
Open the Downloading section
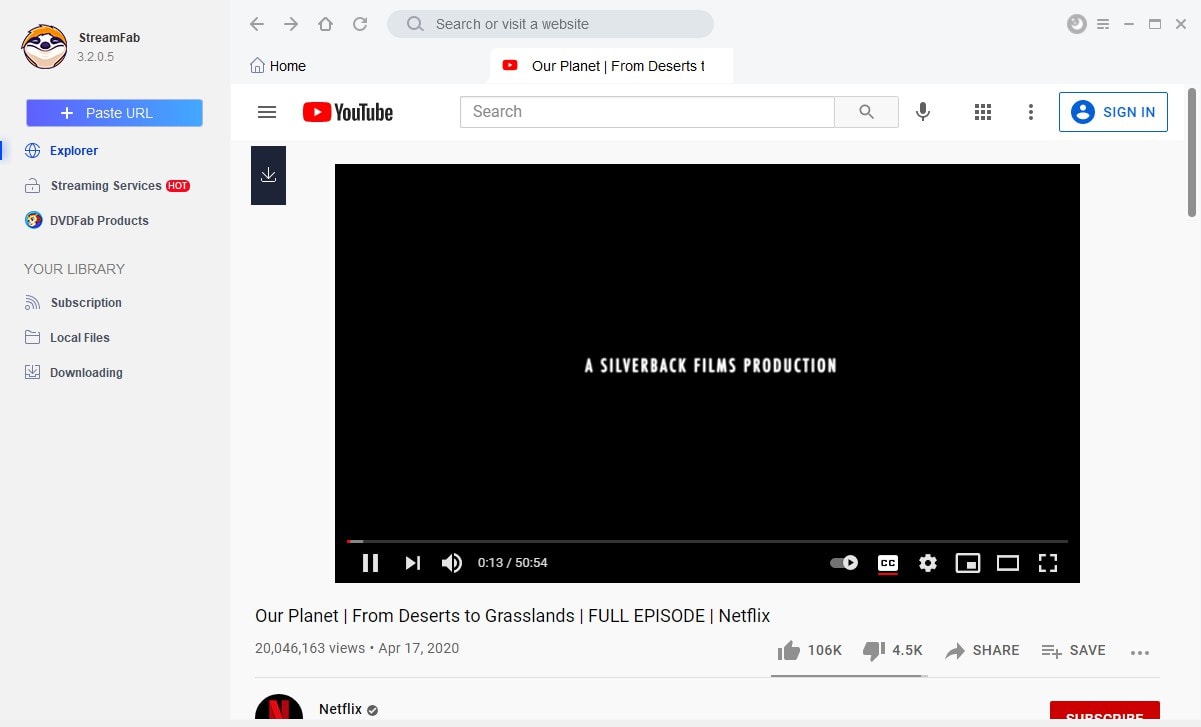[x=86, y=373]
